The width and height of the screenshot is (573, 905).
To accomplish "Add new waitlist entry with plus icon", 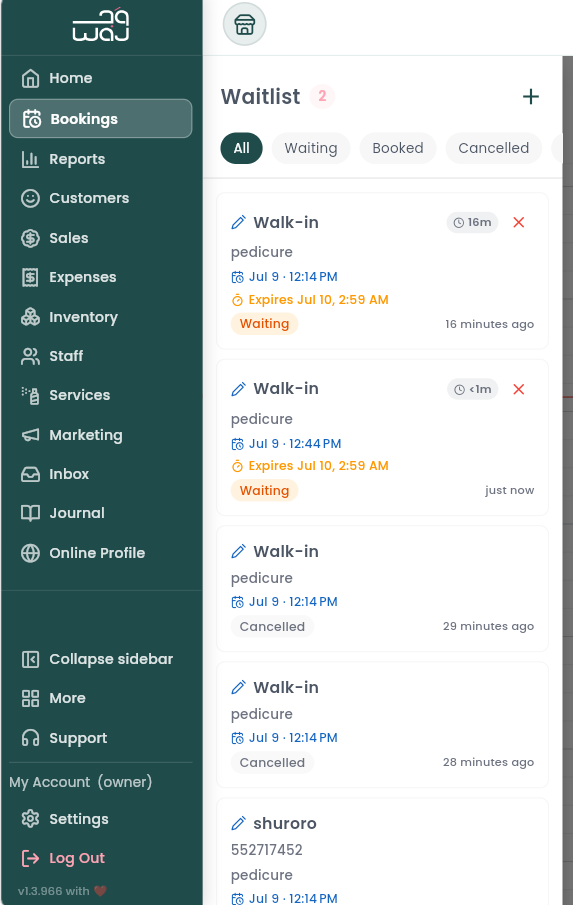I will coord(530,96).
